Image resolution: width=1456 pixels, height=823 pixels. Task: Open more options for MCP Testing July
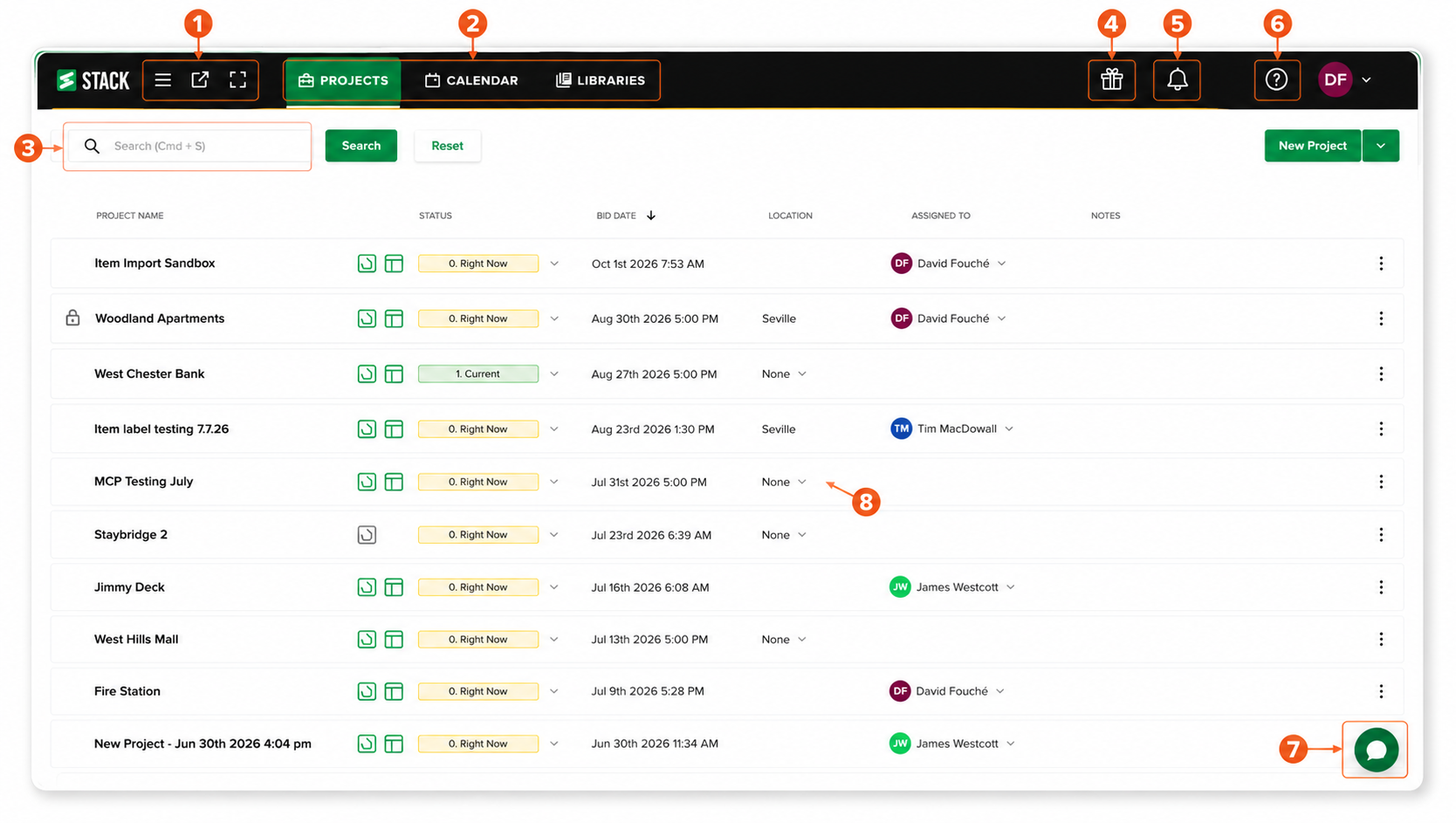1381,482
